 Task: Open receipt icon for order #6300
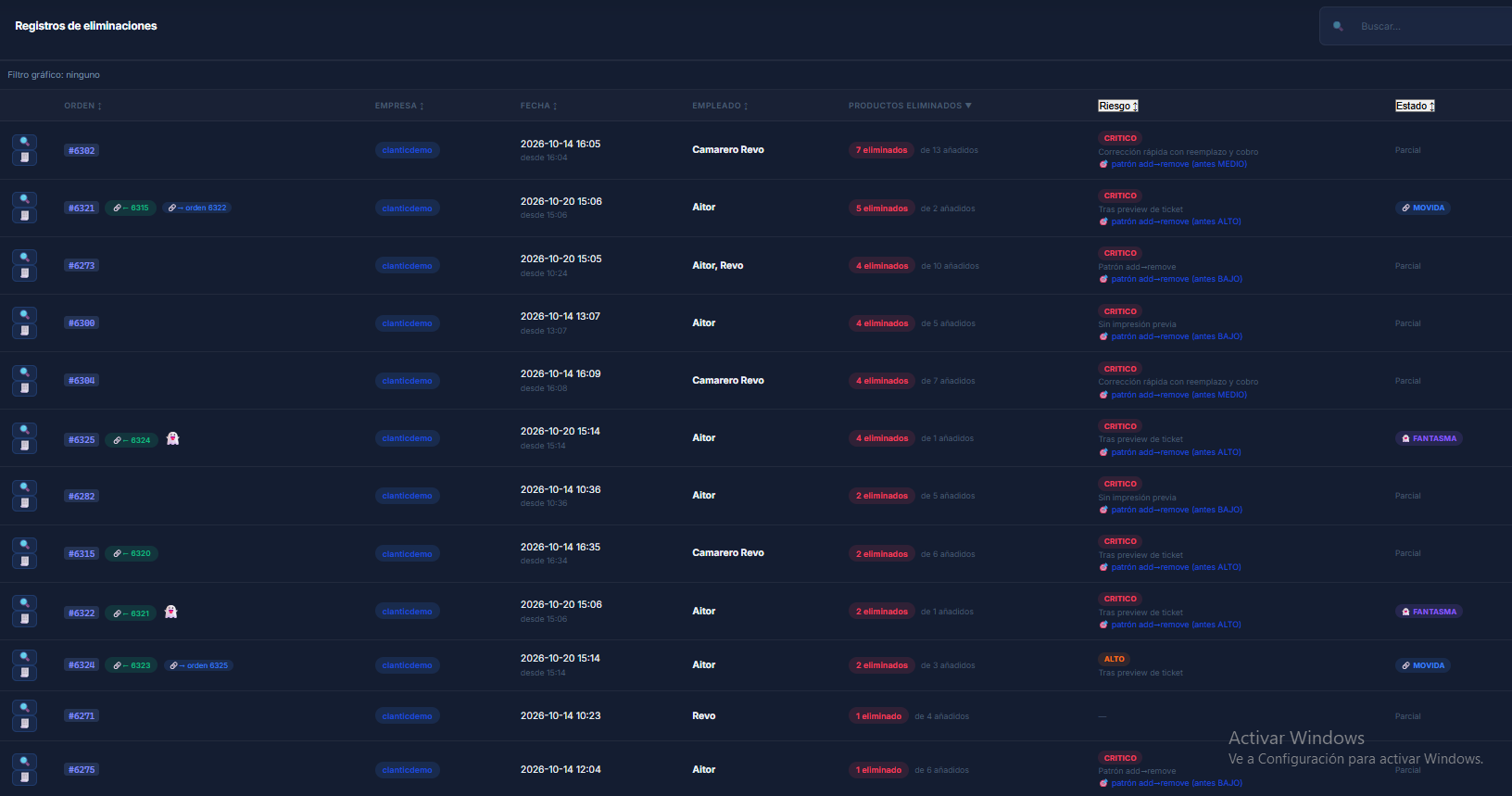[24, 331]
